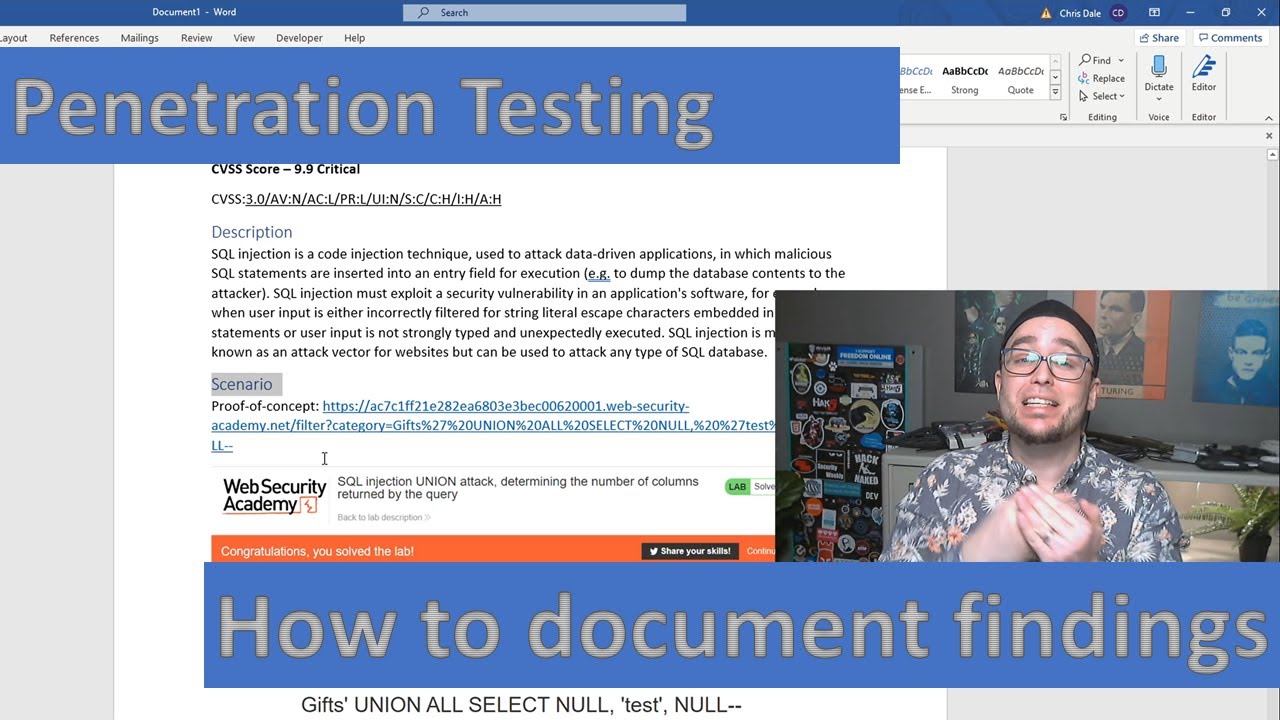The image size is (1280, 720).
Task: Close the pane below the ribbon
Action: [x=1269, y=135]
